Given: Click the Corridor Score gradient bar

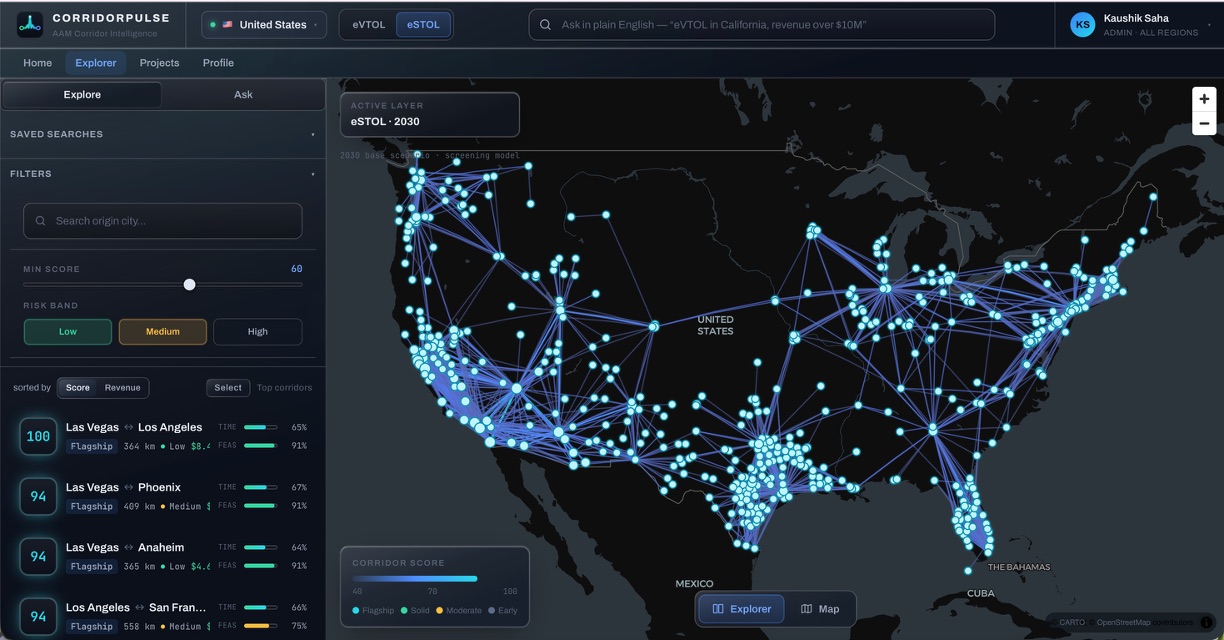Looking at the screenshot, I should tap(415, 579).
